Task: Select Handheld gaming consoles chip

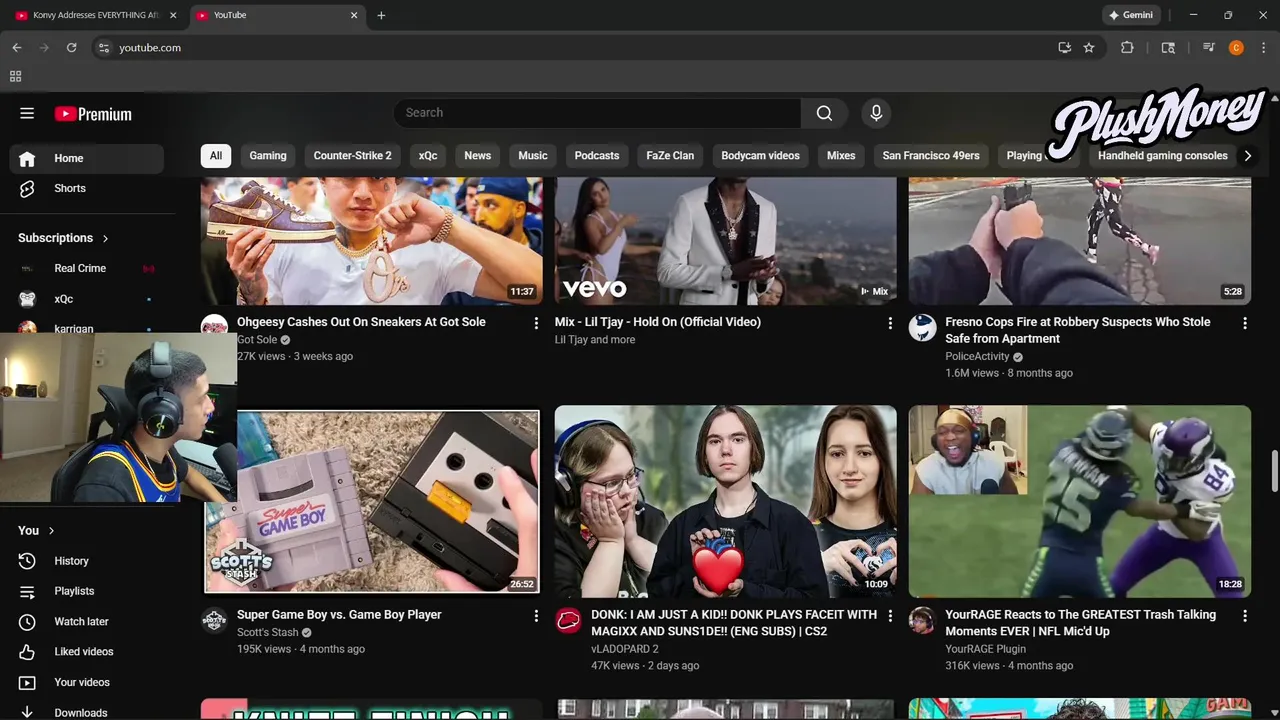Action: click(1162, 155)
